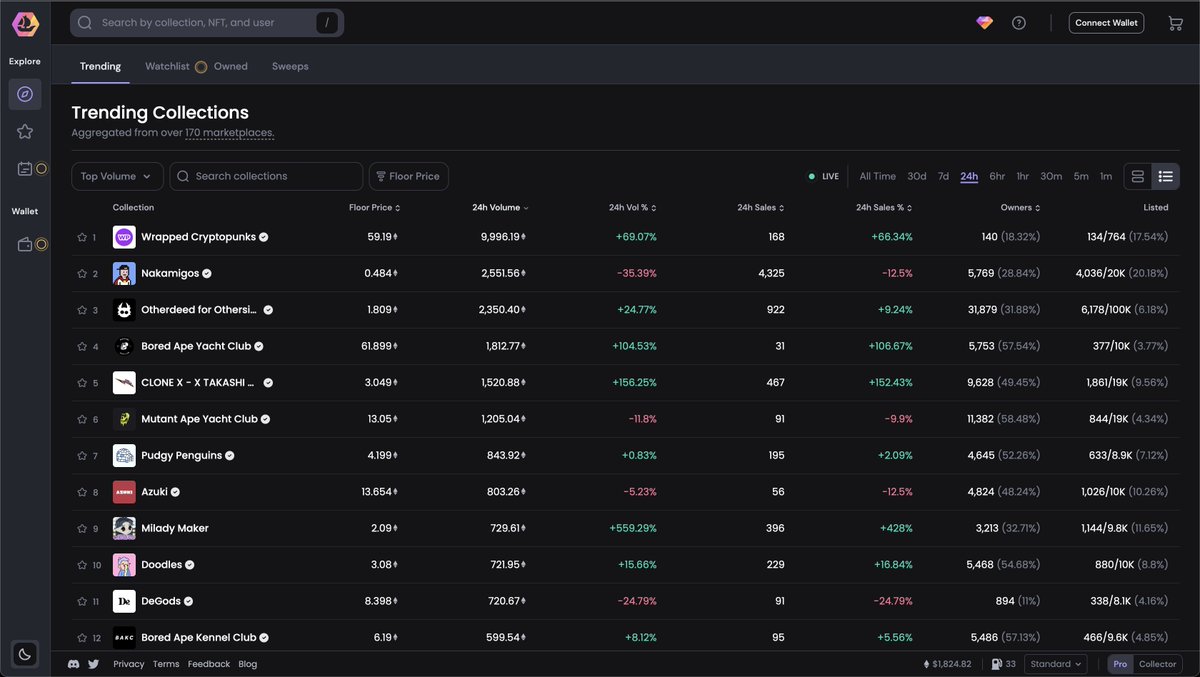Image resolution: width=1200 pixels, height=677 pixels.
Task: Click the Bored Ape Kennel Club avatar
Action: coord(124,637)
